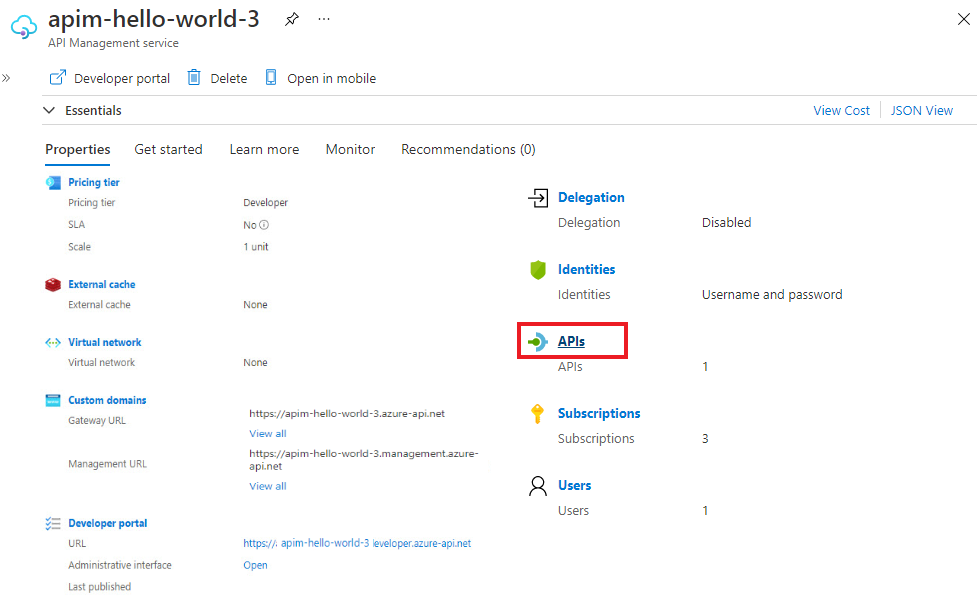
Task: Click the Management URL value text
Action: pos(364,460)
